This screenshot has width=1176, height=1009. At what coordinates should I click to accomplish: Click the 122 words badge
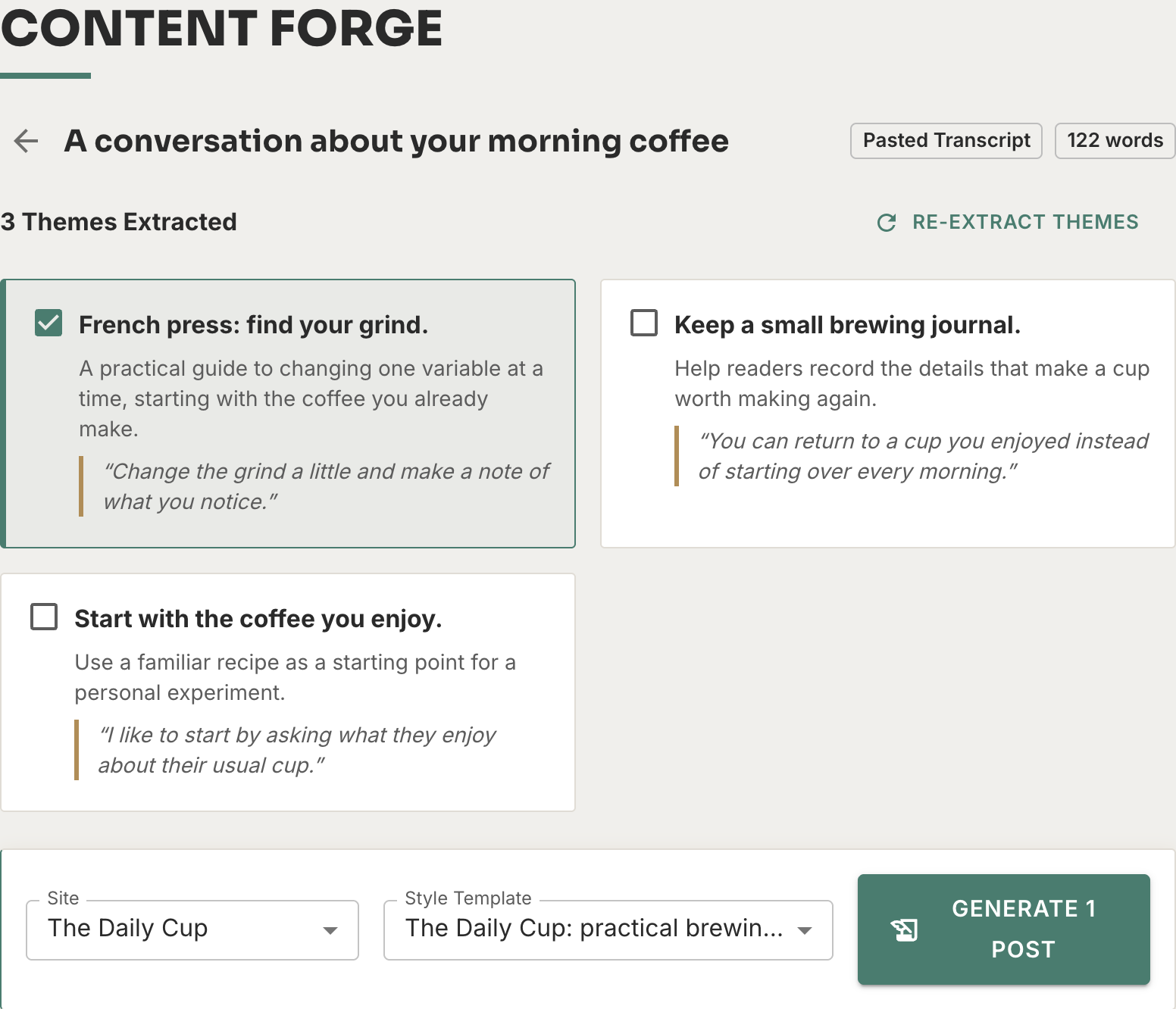point(1115,141)
